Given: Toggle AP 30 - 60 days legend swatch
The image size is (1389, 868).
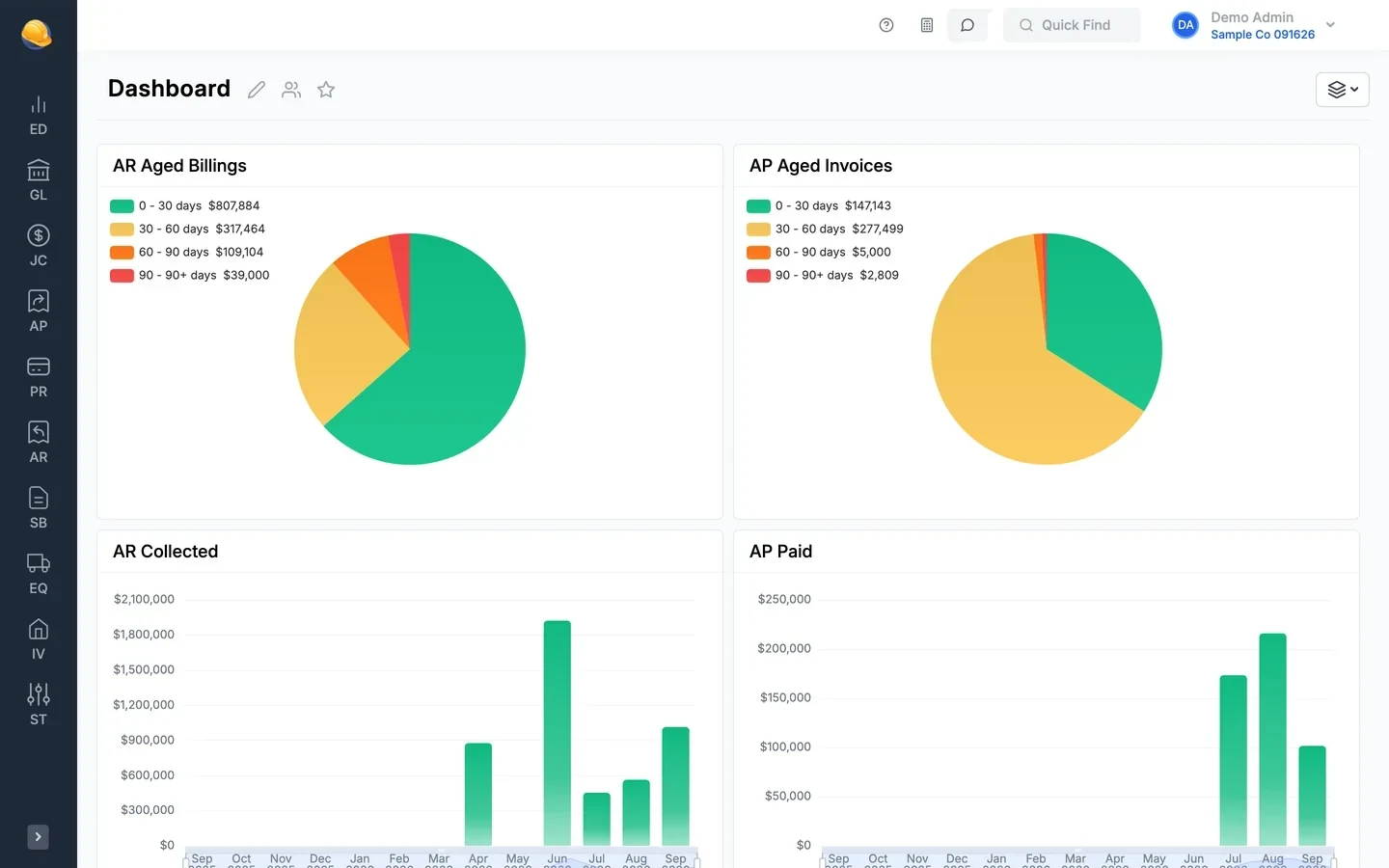Looking at the screenshot, I should pos(758,229).
